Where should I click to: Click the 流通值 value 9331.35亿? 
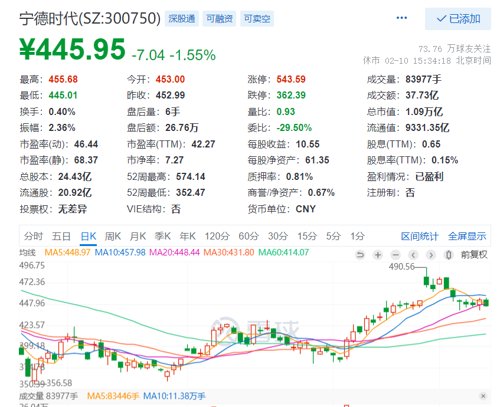427,128
